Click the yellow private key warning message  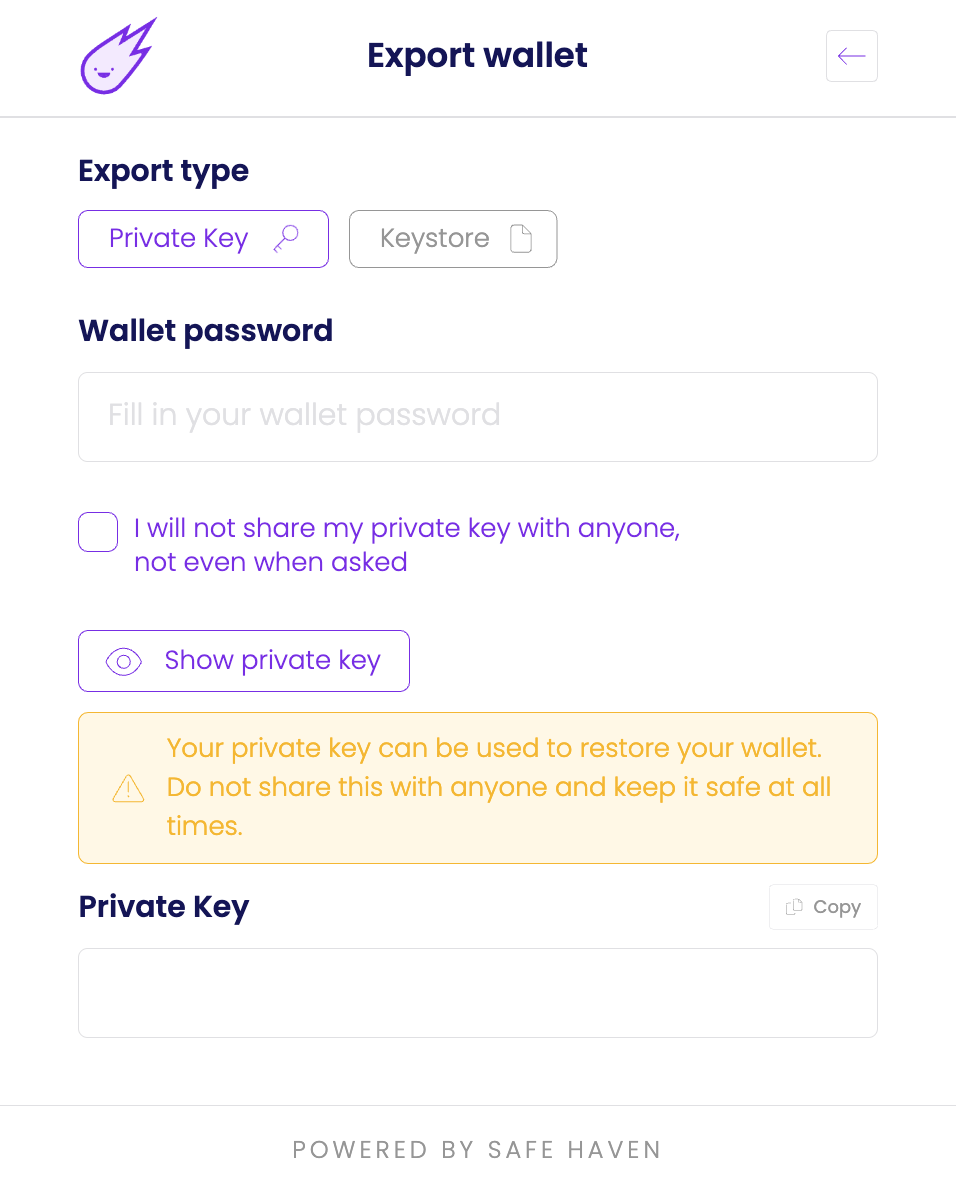pyautogui.click(x=498, y=787)
